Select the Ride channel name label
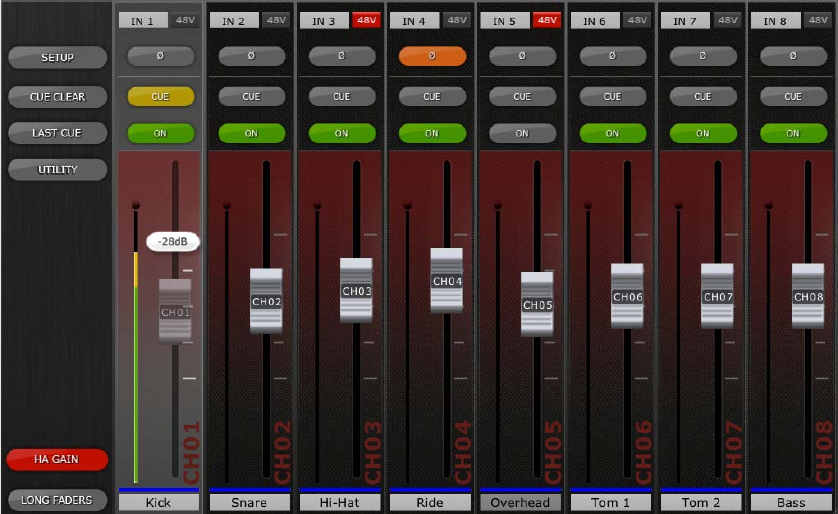838x514 pixels. point(430,503)
